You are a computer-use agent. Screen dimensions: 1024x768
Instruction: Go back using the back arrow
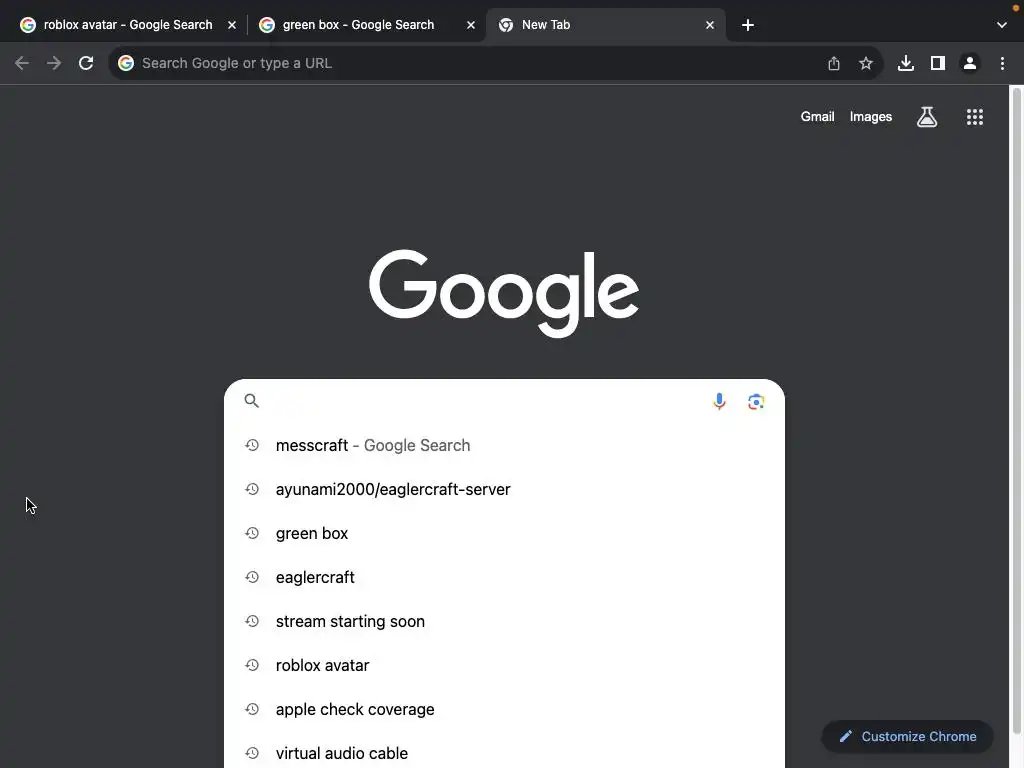[x=22, y=63]
